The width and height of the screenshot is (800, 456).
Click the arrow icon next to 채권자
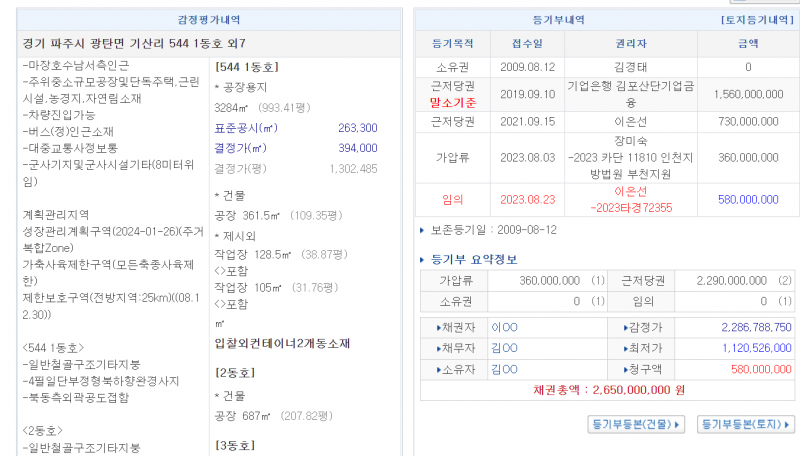438,327
